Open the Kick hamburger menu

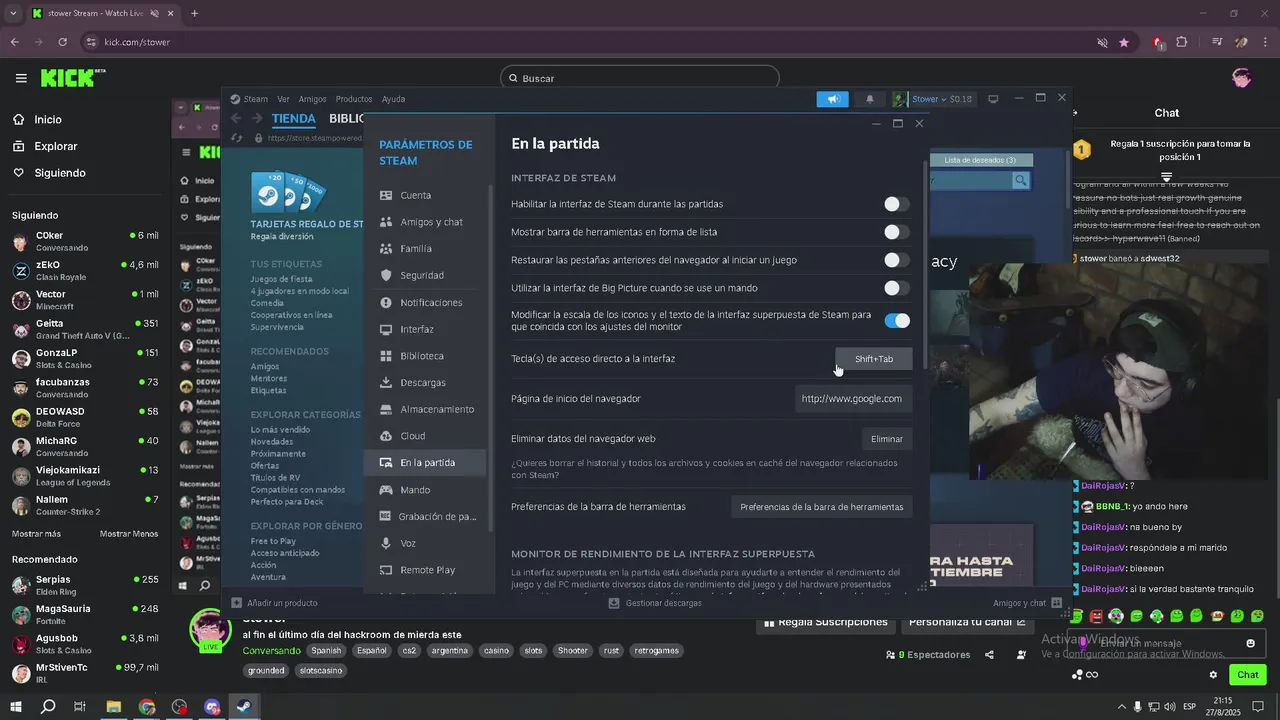pyautogui.click(x=21, y=78)
